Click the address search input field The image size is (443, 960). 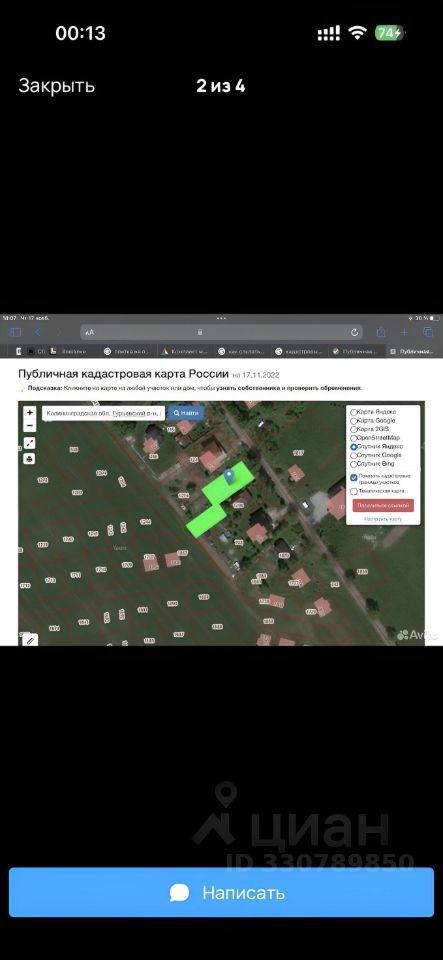coord(103,413)
